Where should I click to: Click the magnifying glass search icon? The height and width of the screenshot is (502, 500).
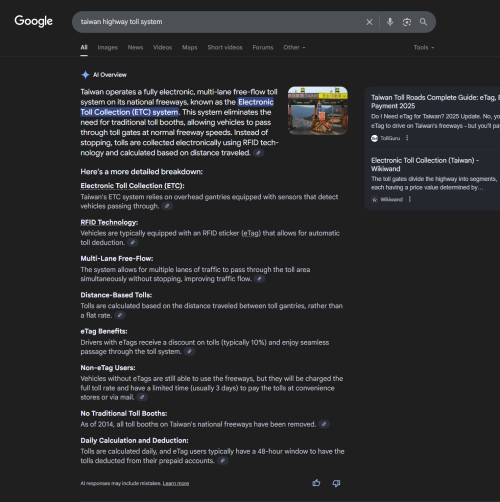click(x=423, y=22)
